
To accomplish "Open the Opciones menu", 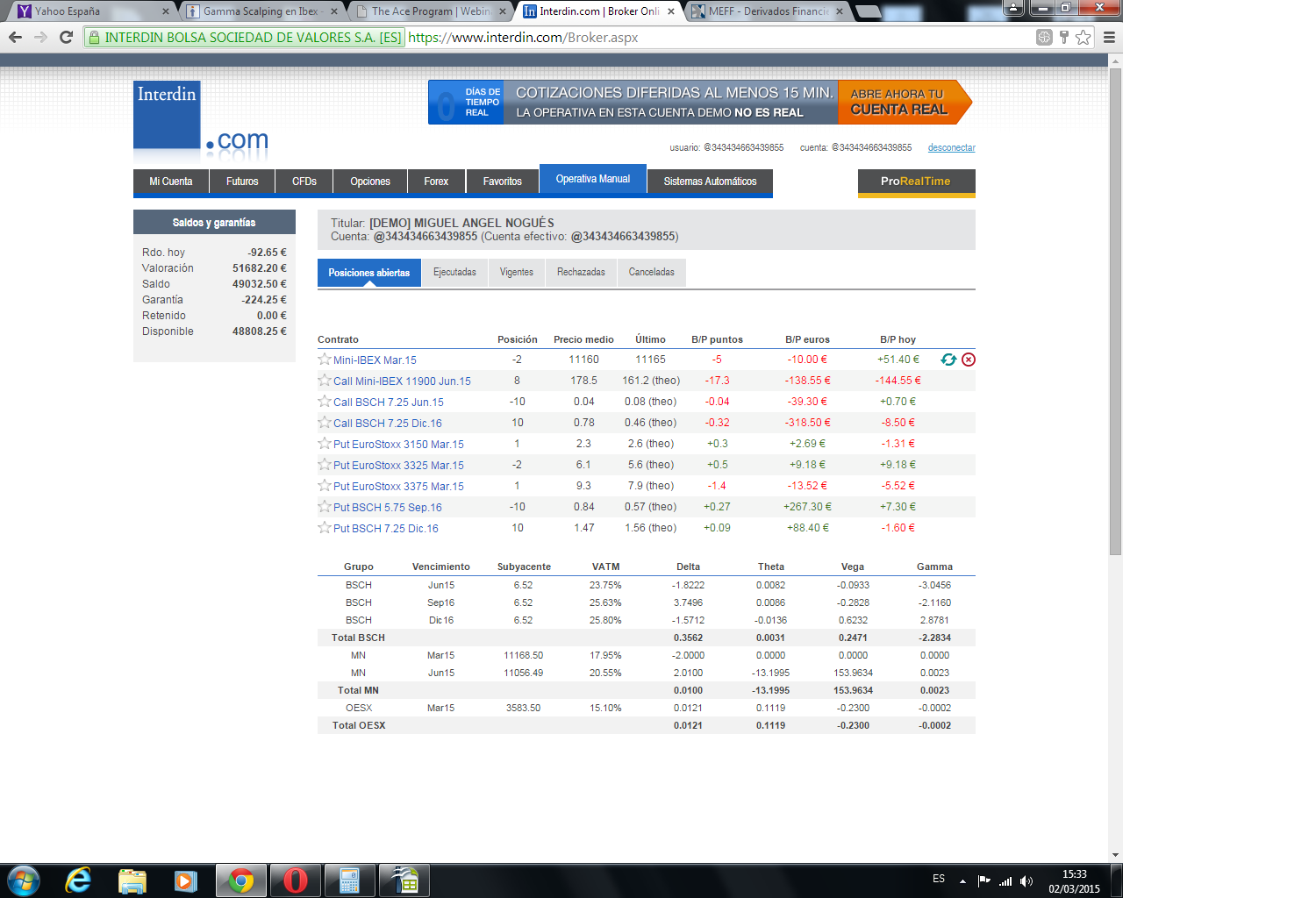I will tap(370, 182).
